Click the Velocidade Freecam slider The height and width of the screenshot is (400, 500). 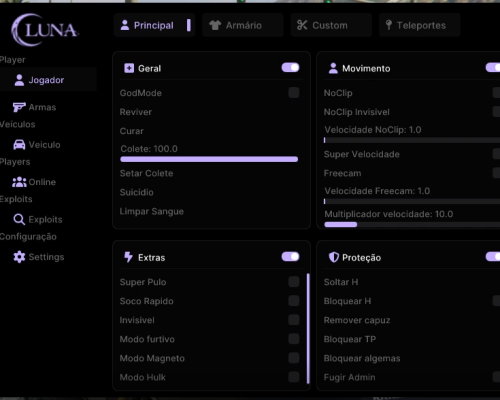pyautogui.click(x=412, y=201)
